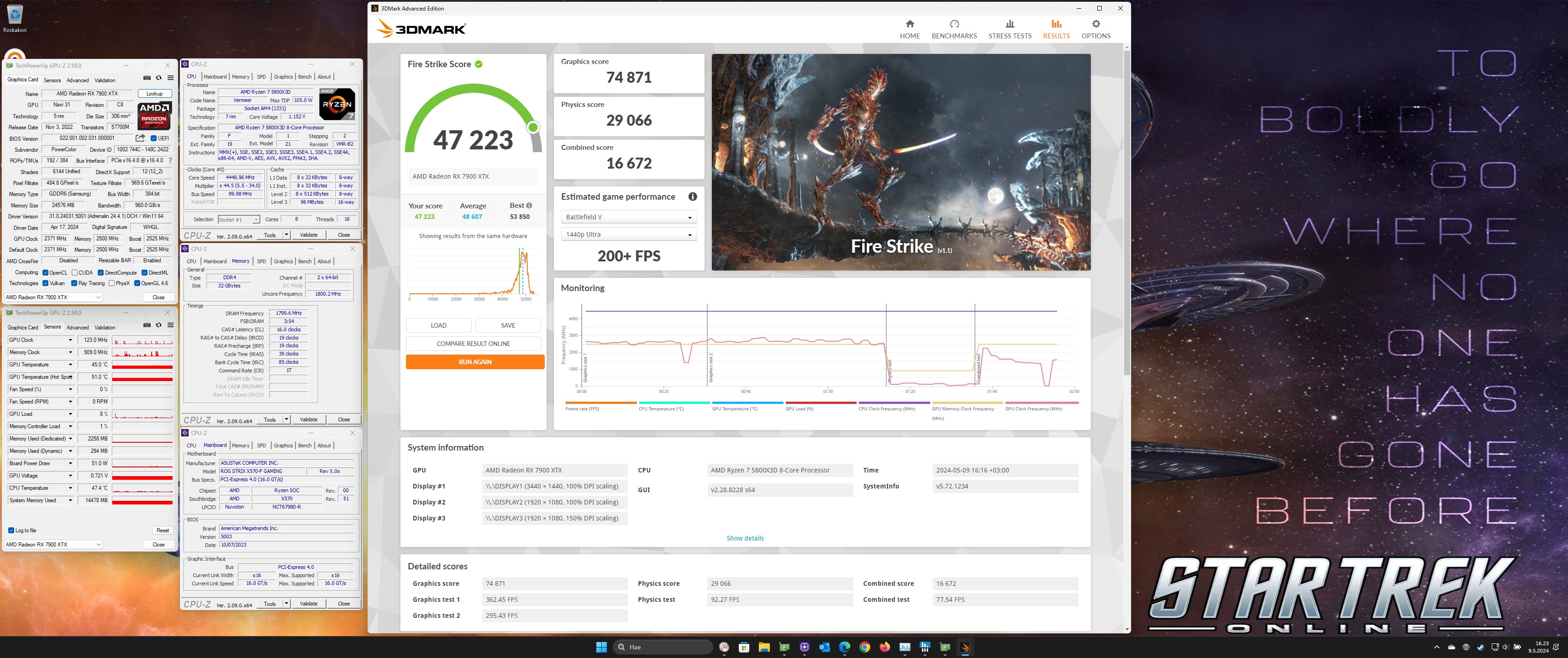Open the BENCHMARKS section in 3DMark
The width and height of the screenshot is (1568, 658).
(x=954, y=29)
